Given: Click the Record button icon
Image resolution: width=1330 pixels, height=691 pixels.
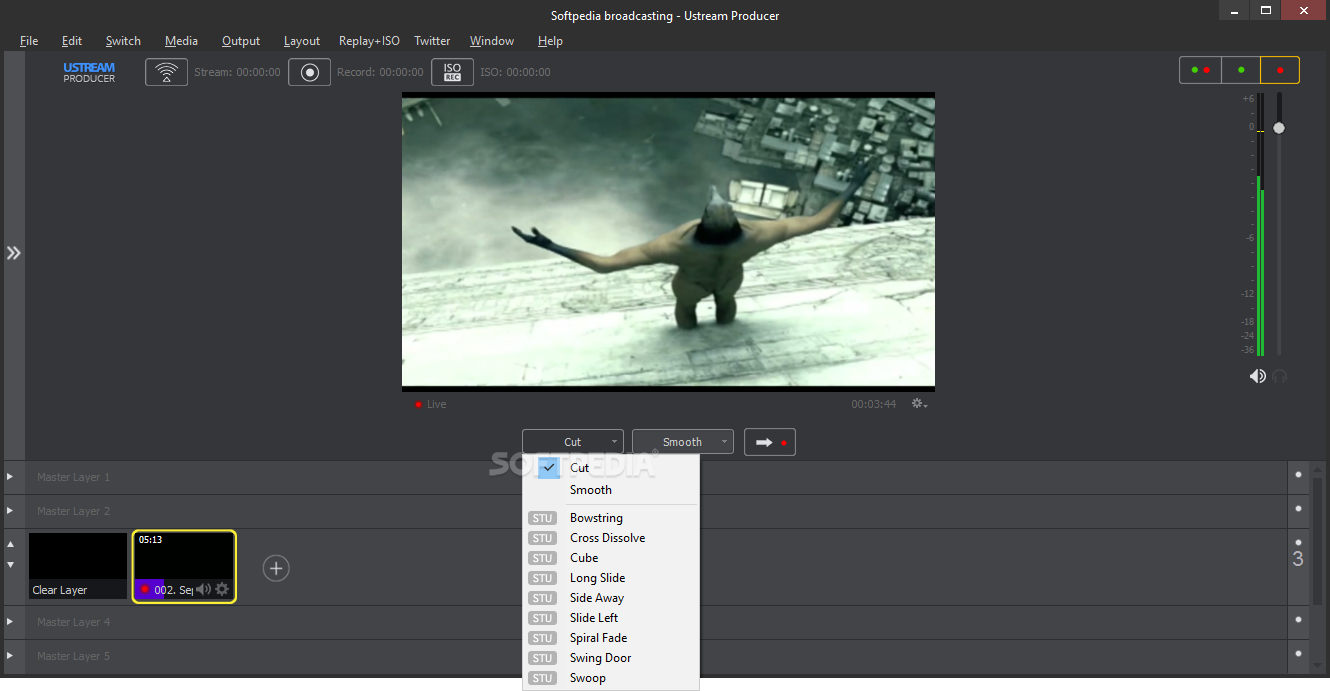Looking at the screenshot, I should [310, 72].
